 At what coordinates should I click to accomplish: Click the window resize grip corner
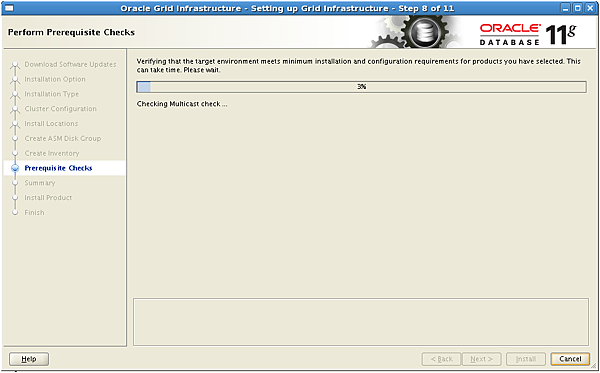(x=593, y=366)
